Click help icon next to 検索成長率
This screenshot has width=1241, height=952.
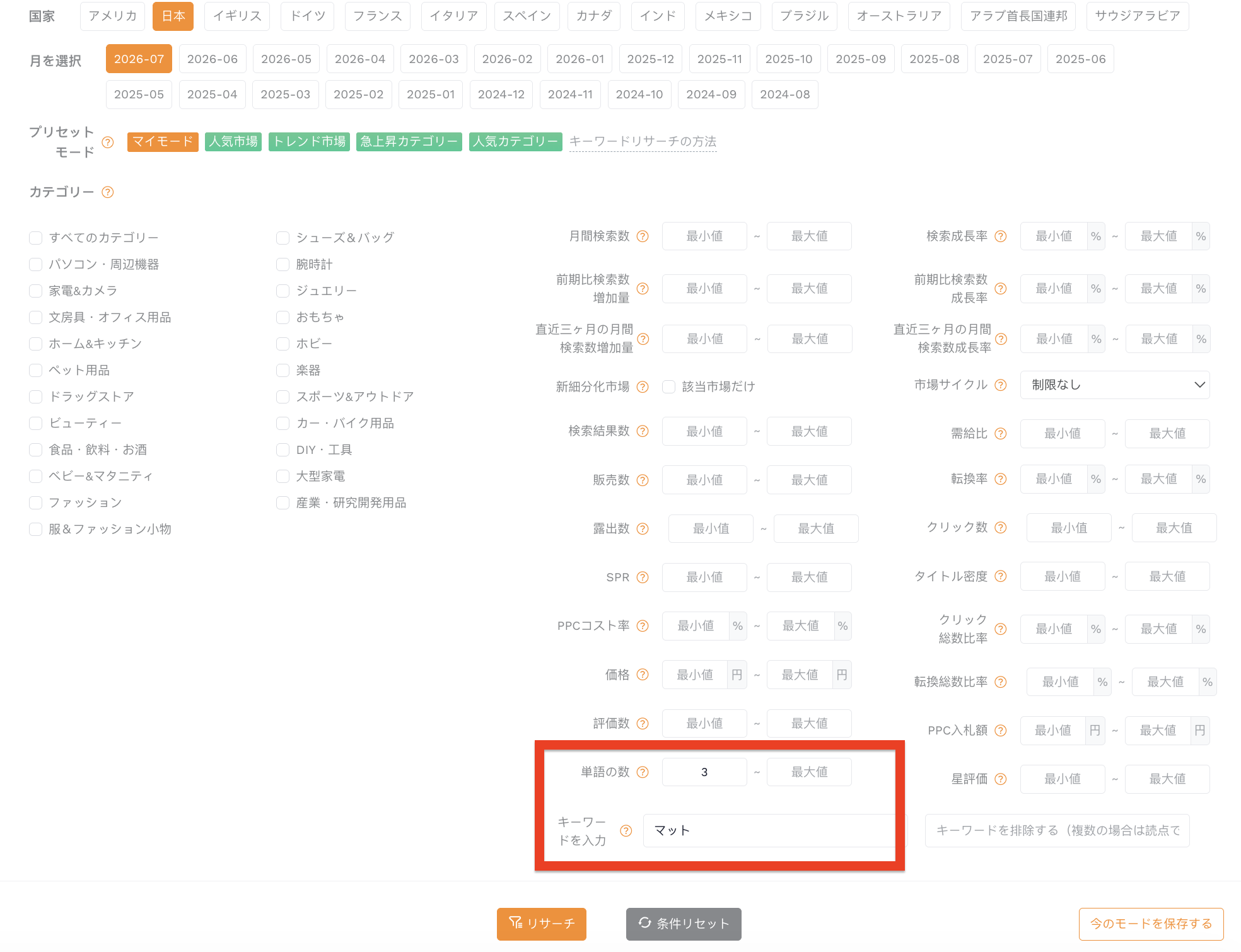click(1001, 236)
